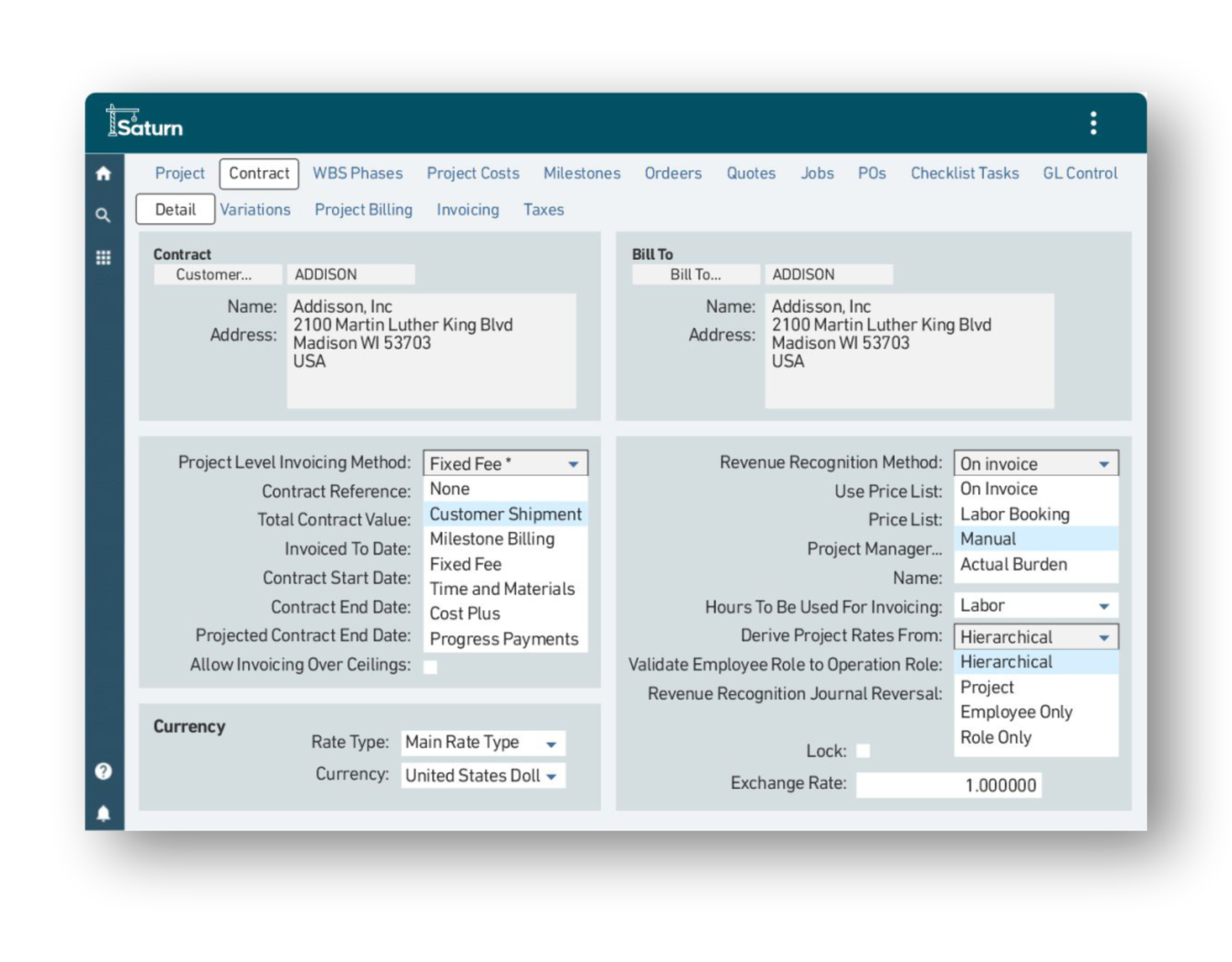Switch to the WBS Phases tab
1232x962 pixels.
(x=358, y=173)
